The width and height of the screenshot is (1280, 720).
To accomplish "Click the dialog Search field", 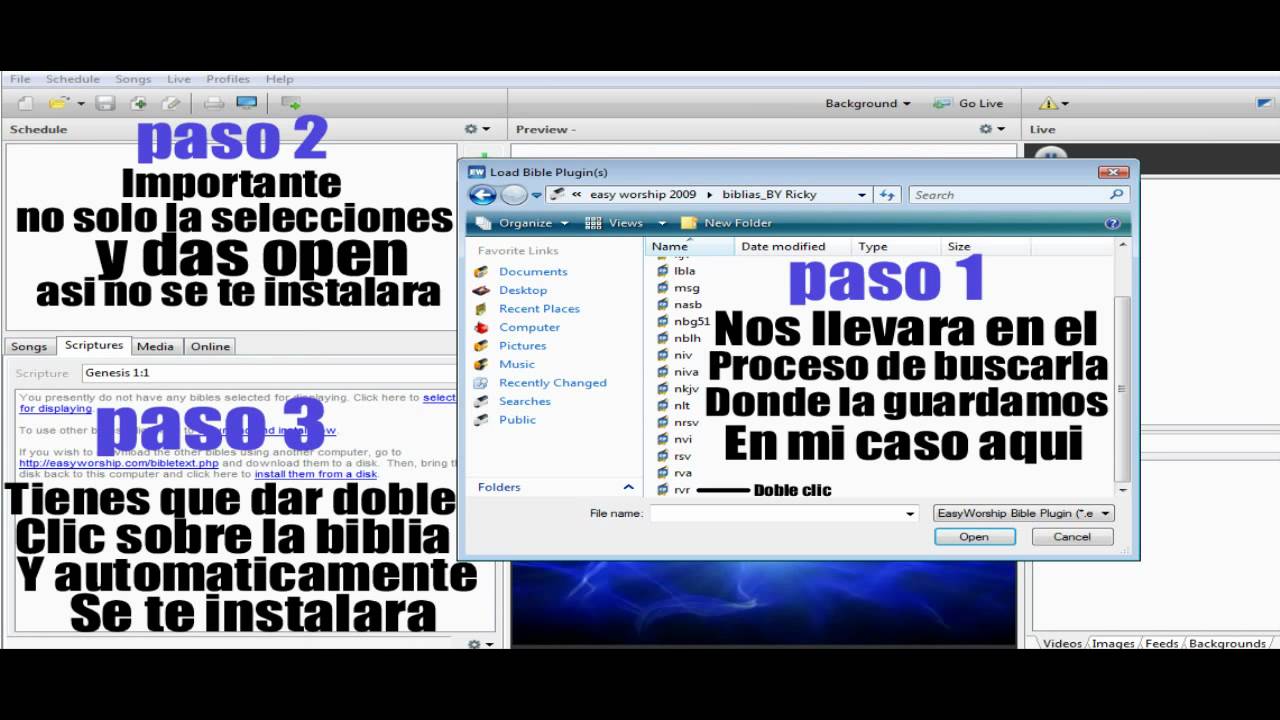I will (1009, 195).
